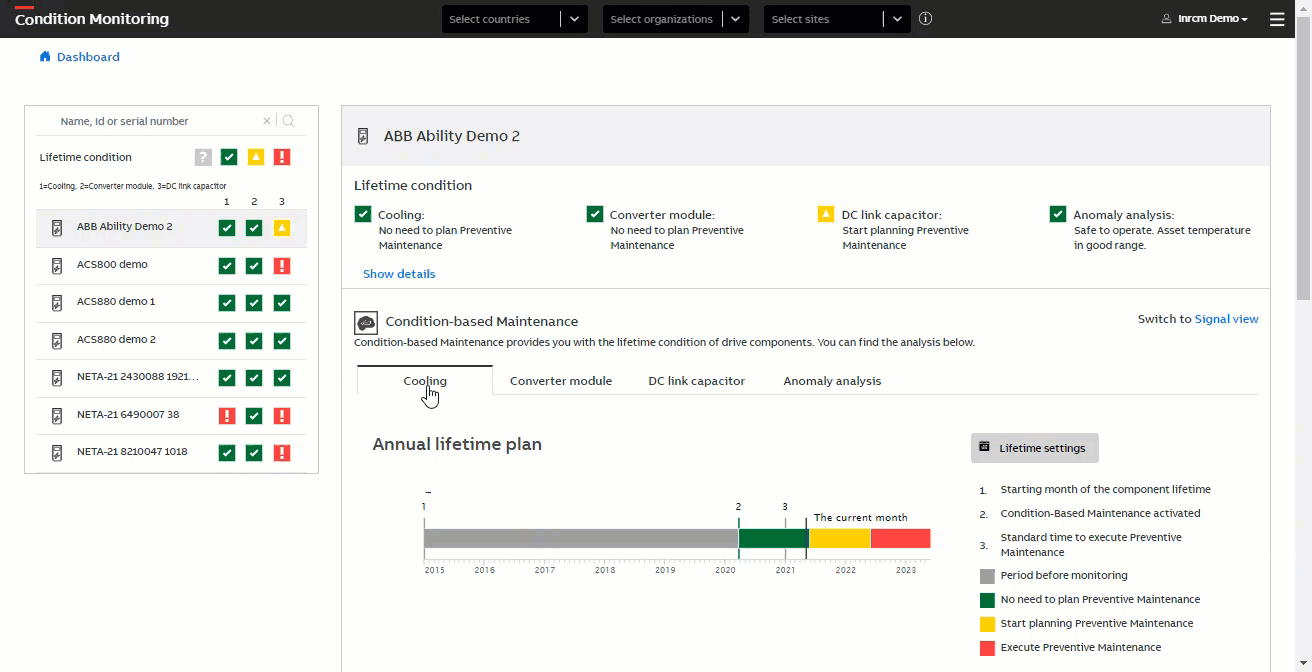Click red cooling alert for NETA-21 6490007 38
This screenshot has height=672, width=1312.
[227, 415]
